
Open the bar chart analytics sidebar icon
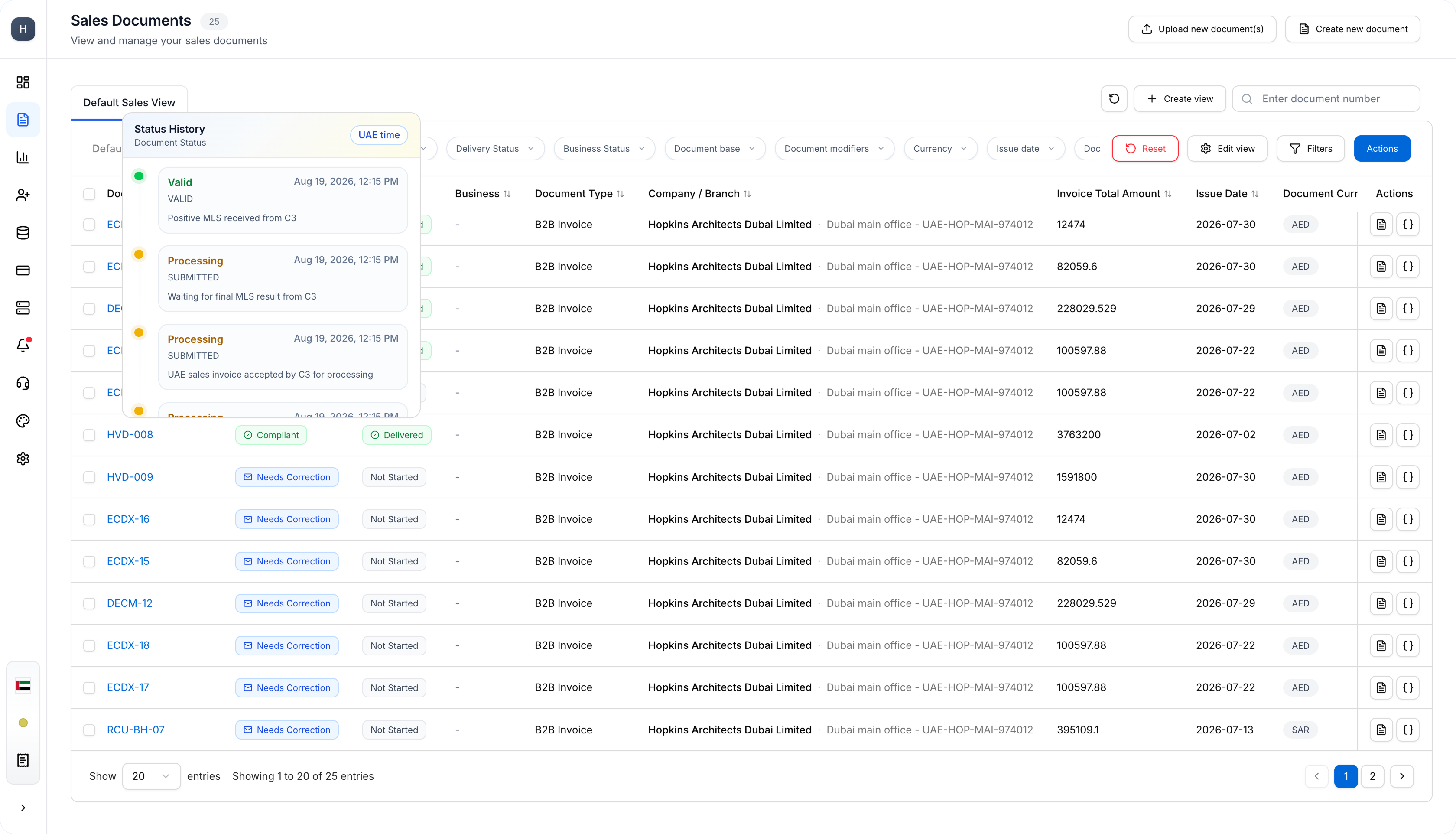(x=23, y=157)
